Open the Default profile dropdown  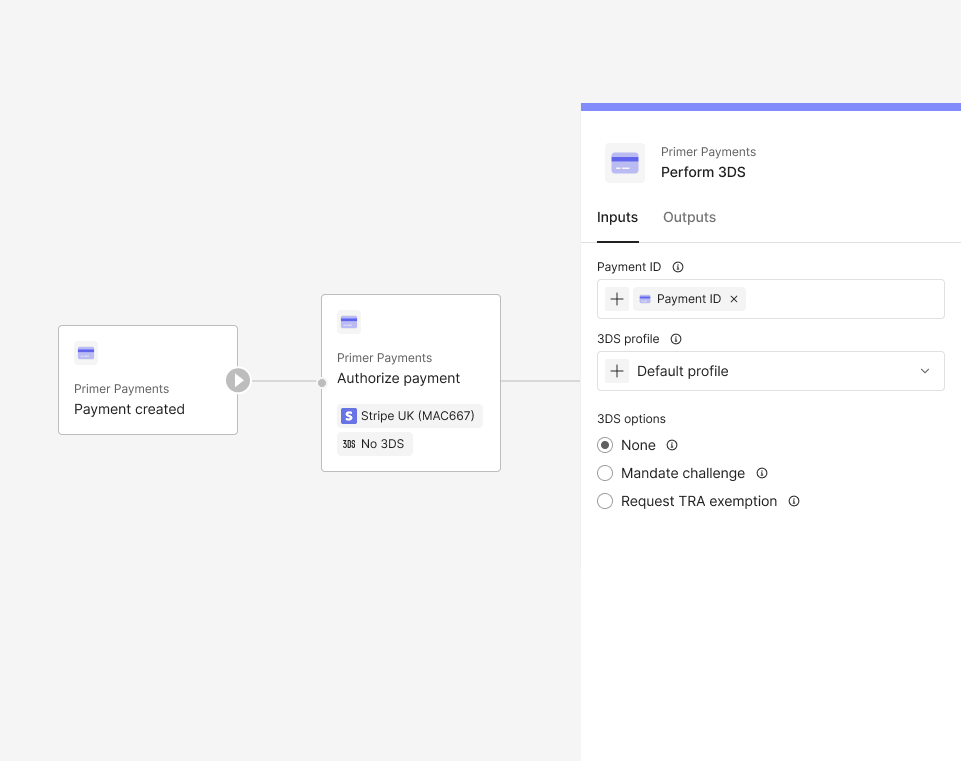point(770,371)
